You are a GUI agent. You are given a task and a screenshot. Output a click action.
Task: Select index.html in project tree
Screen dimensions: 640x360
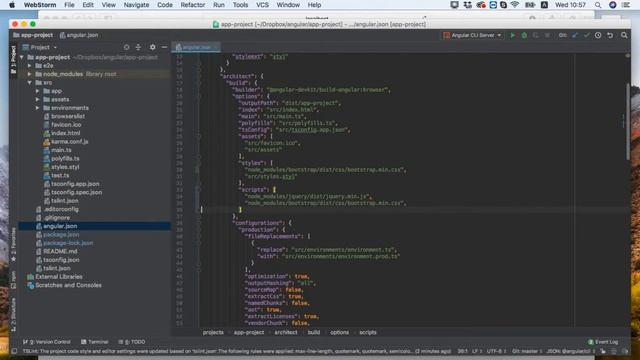pyautogui.click(x=65, y=133)
